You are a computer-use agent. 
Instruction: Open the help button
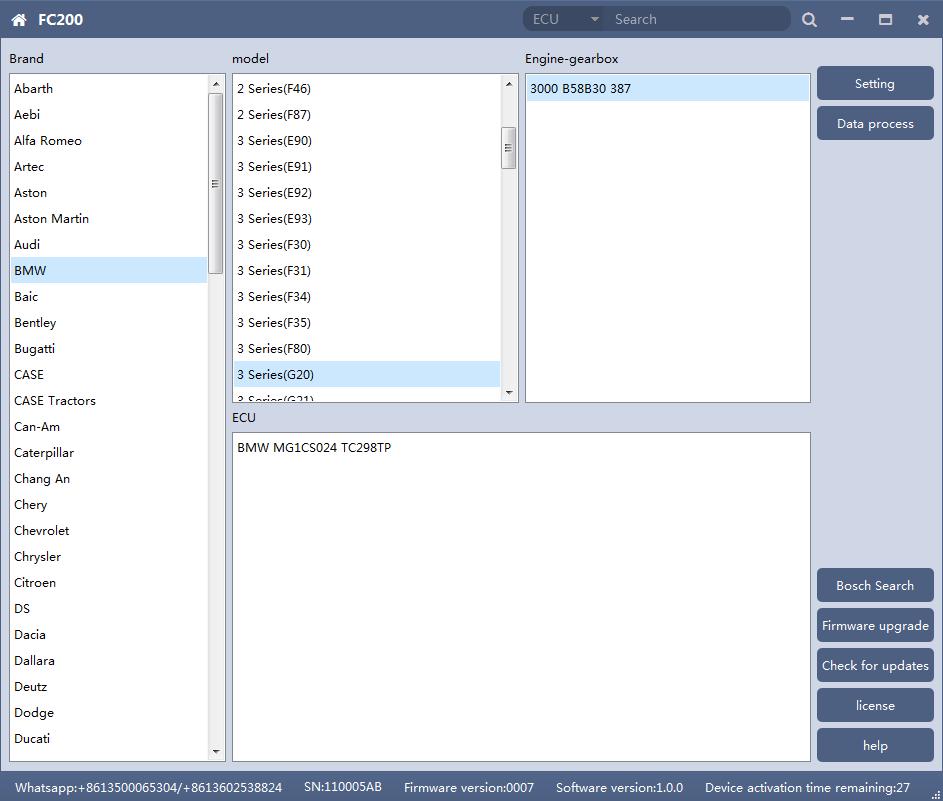[874, 746]
